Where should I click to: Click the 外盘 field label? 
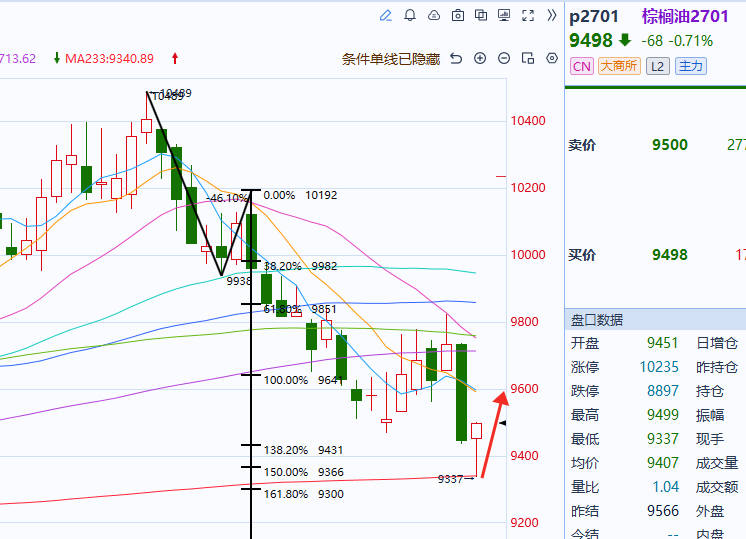(710, 511)
